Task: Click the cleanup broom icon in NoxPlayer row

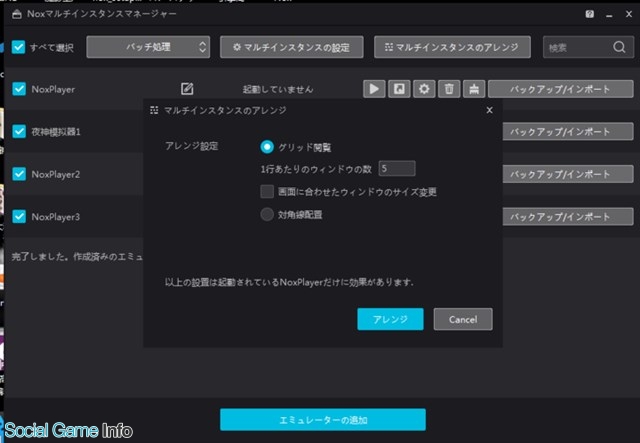Action: pyautogui.click(x=474, y=89)
